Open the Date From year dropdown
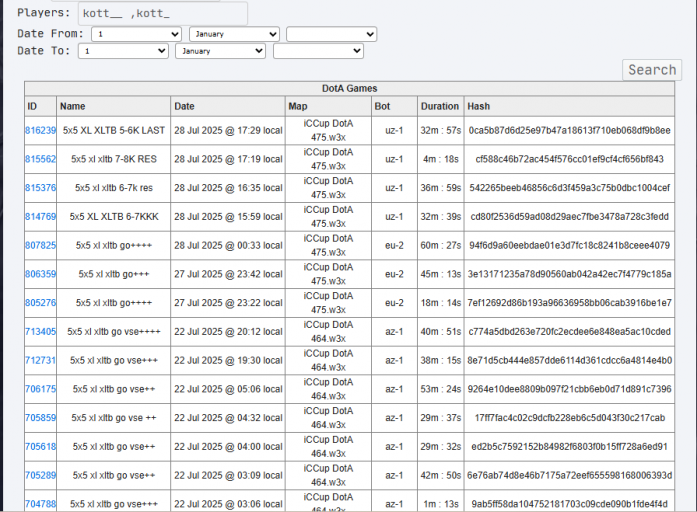Image resolution: width=697 pixels, height=512 pixels. point(332,34)
